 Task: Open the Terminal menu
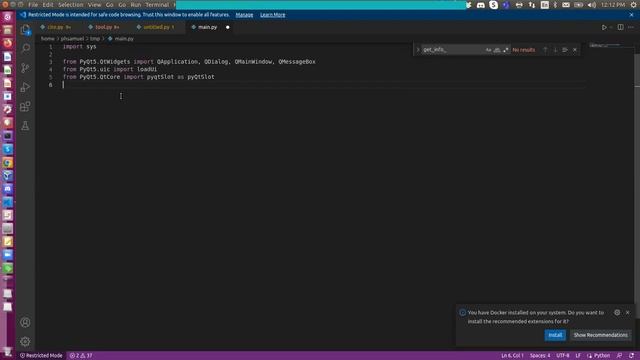click(x=157, y=5)
